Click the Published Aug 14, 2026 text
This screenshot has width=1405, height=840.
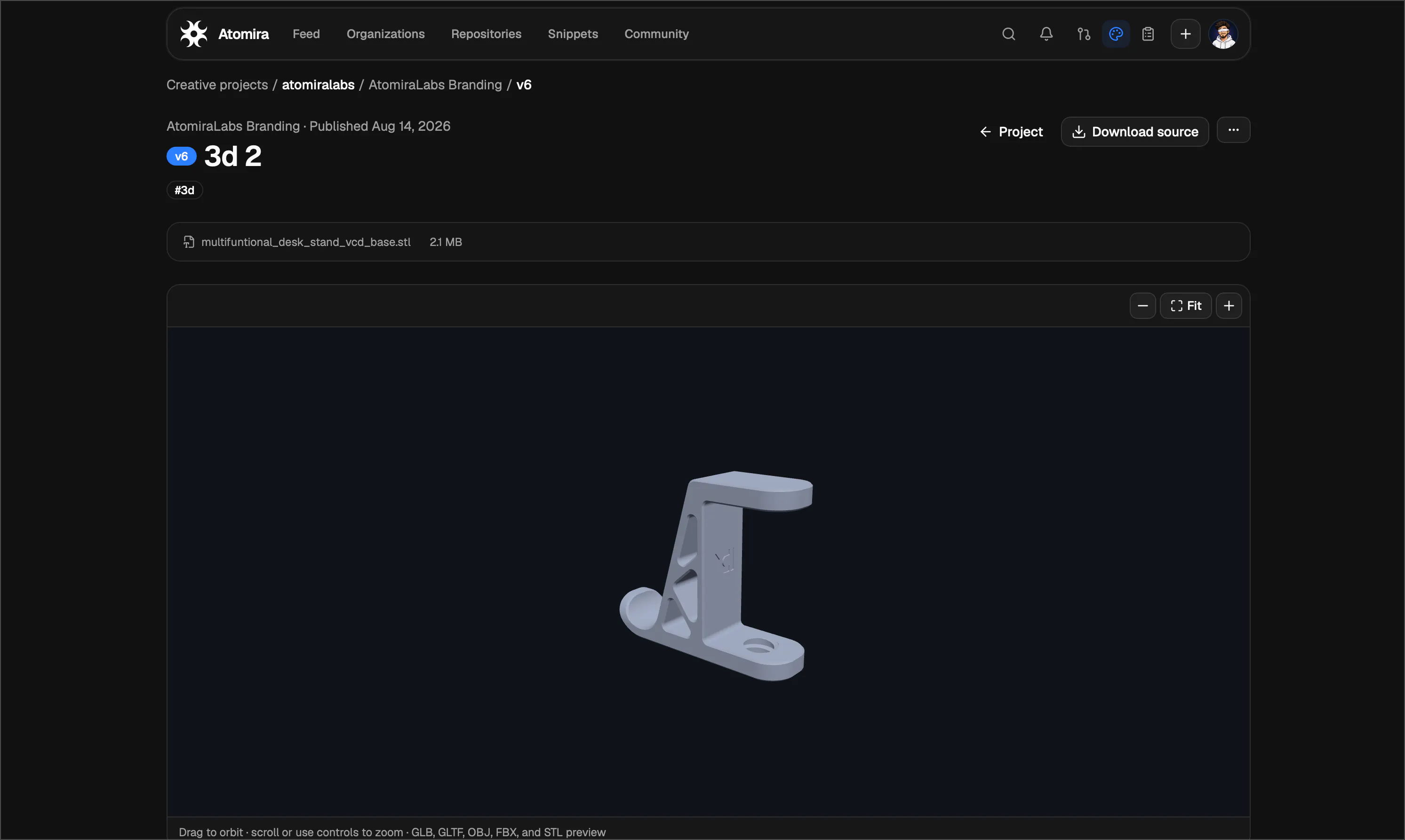point(379,126)
